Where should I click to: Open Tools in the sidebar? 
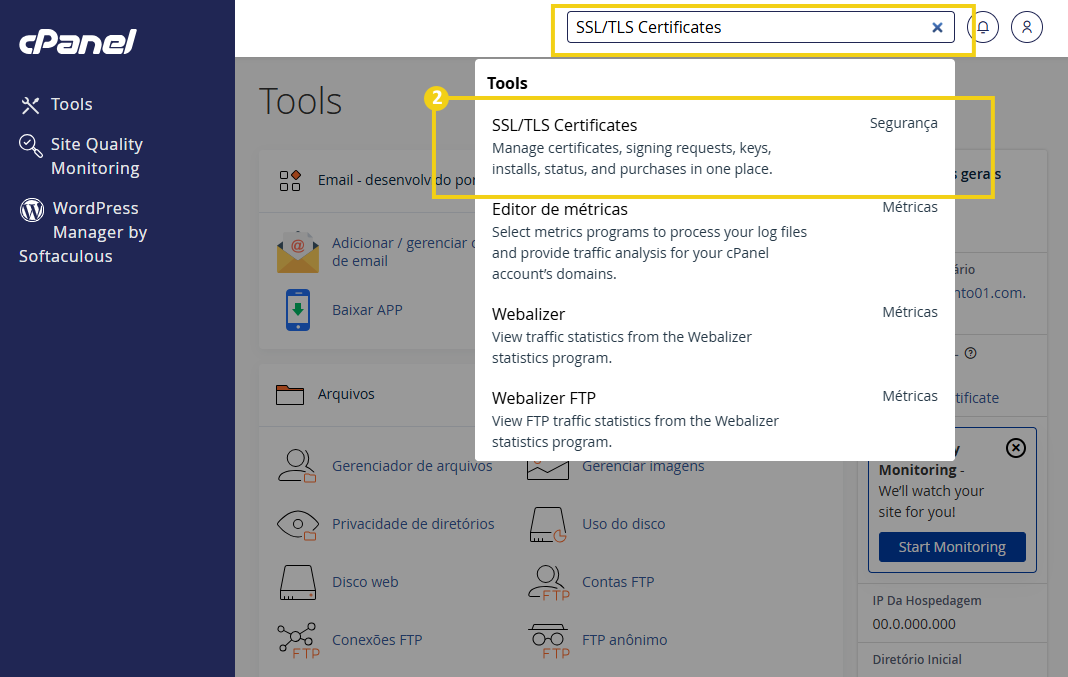(x=72, y=104)
